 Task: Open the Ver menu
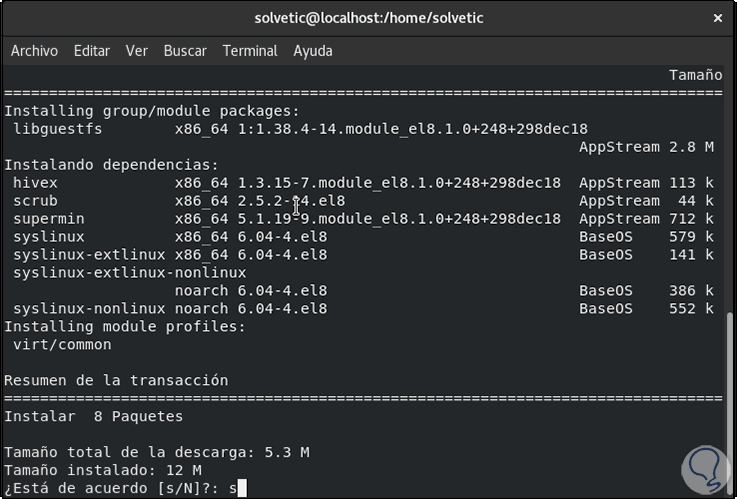(136, 51)
